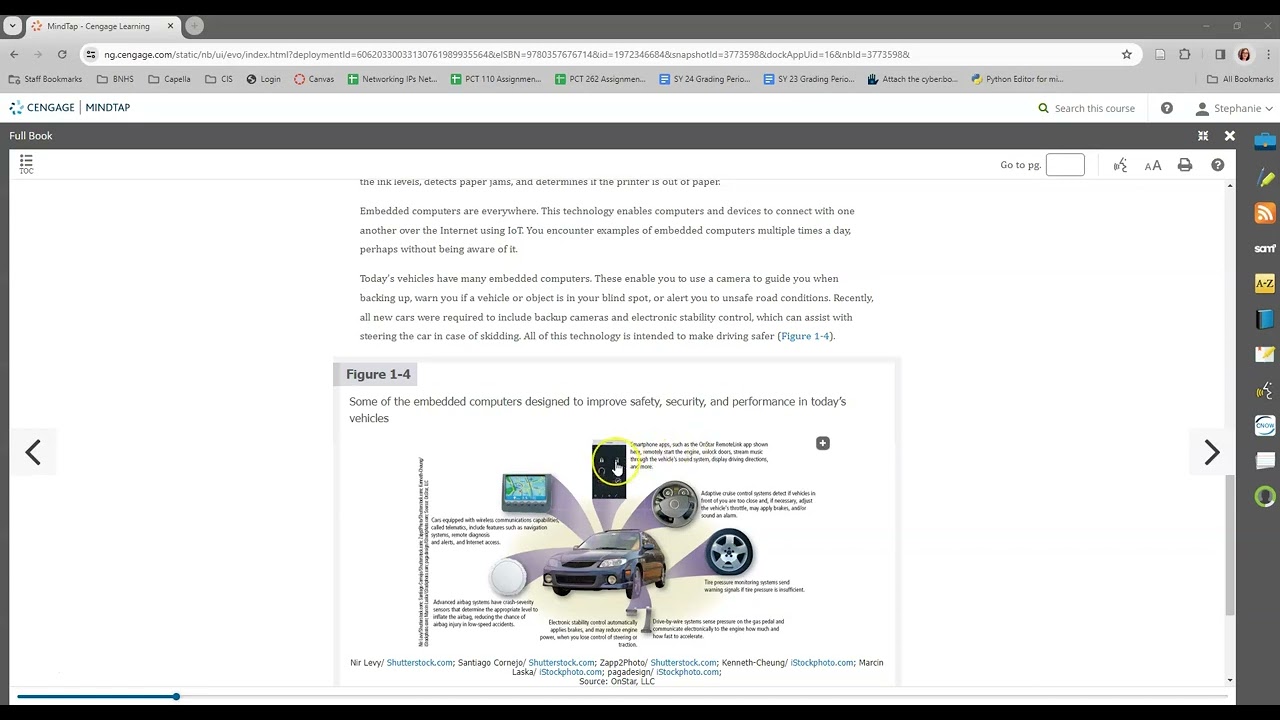Follow the Figure 1-4 link in paragraph
This screenshot has width=1280, height=720.
point(805,336)
